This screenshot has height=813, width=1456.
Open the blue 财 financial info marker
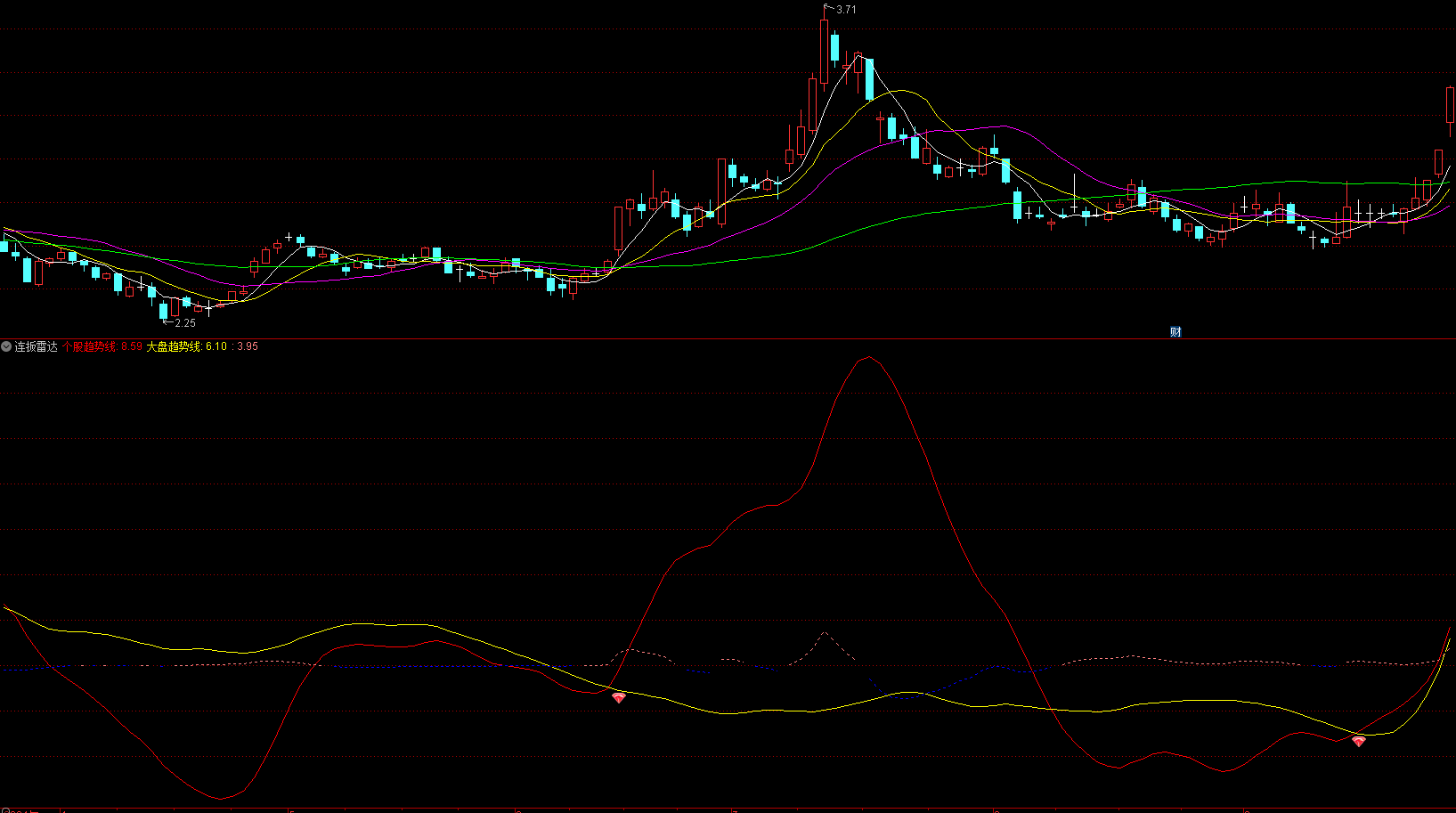pos(1175,332)
